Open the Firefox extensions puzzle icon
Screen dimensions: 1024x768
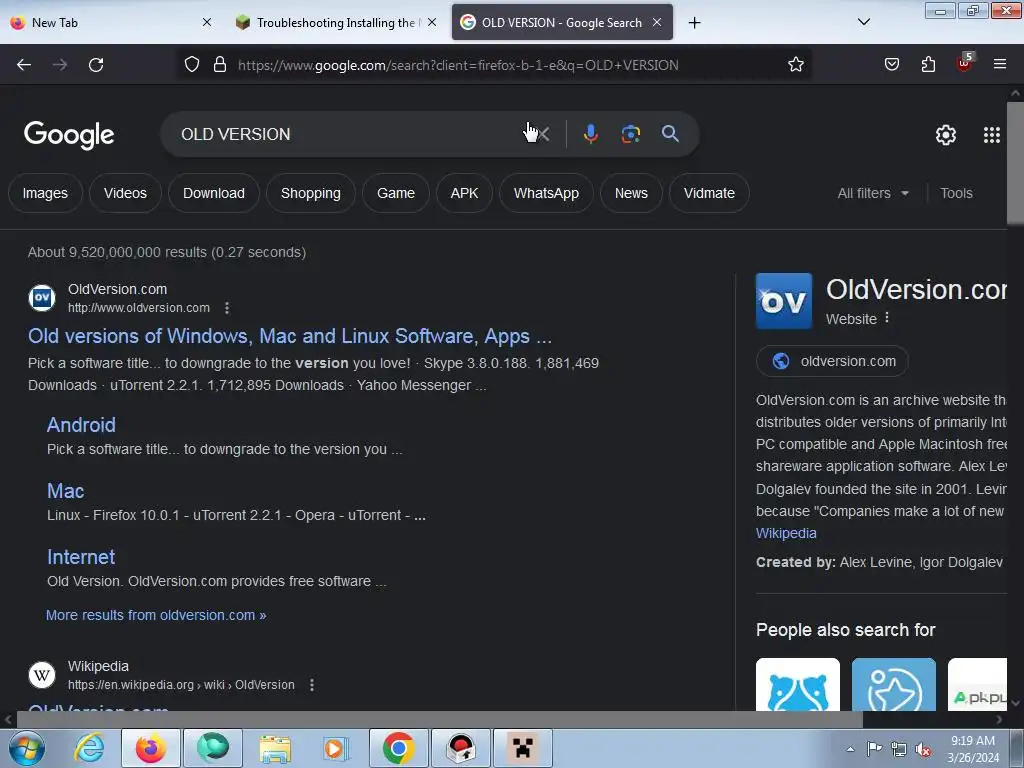pyautogui.click(x=928, y=64)
